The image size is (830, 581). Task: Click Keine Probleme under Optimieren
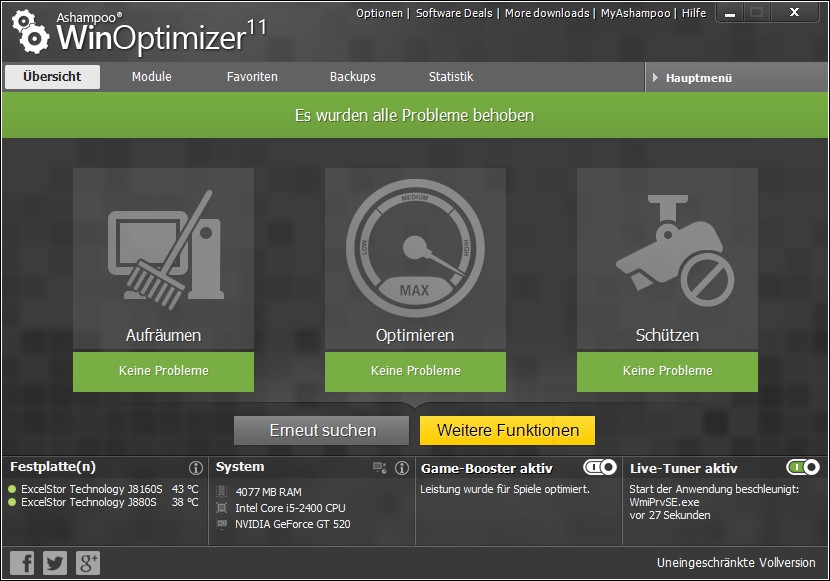pyautogui.click(x=416, y=371)
